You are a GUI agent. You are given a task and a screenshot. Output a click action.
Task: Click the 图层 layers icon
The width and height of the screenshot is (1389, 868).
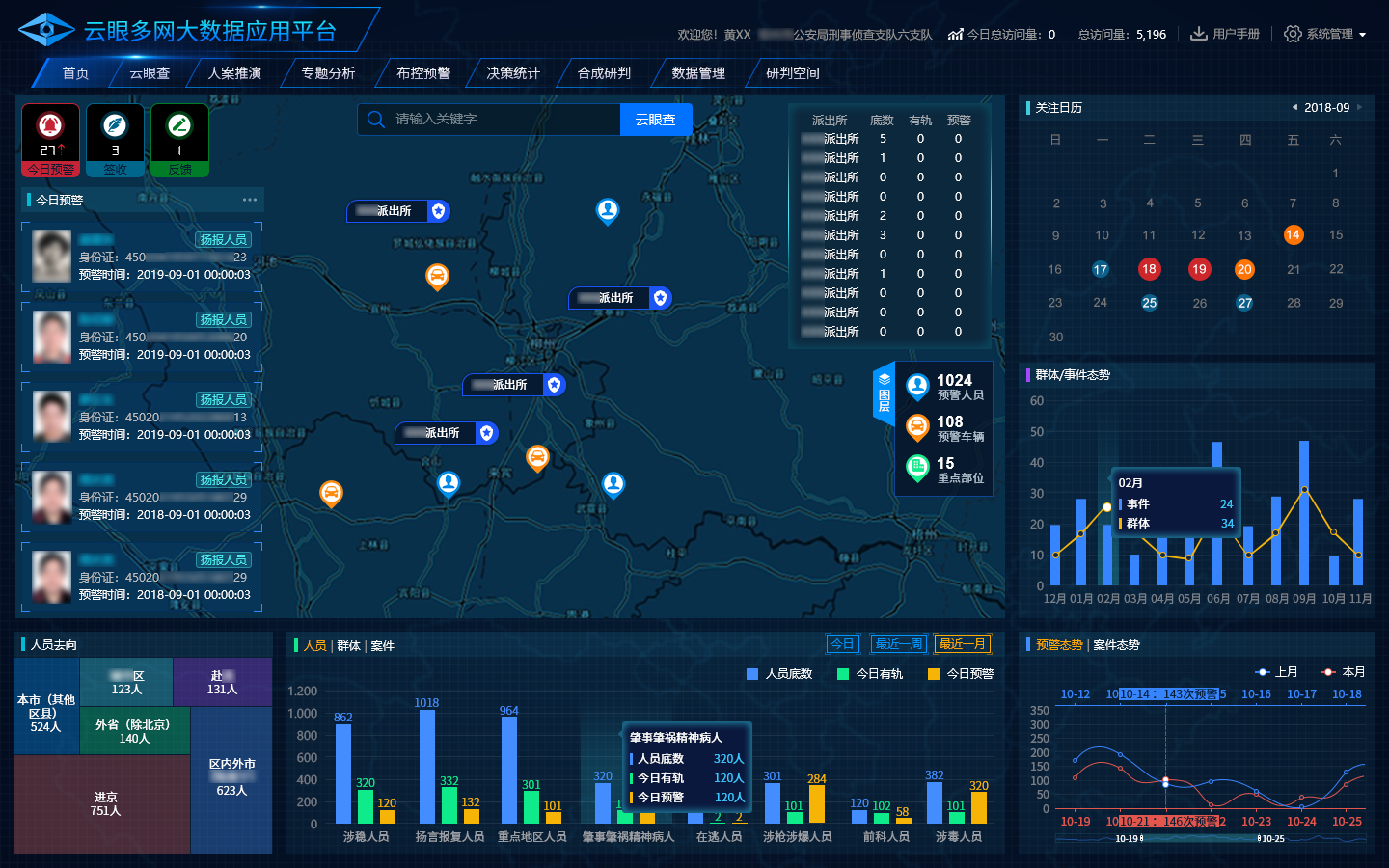tap(884, 379)
